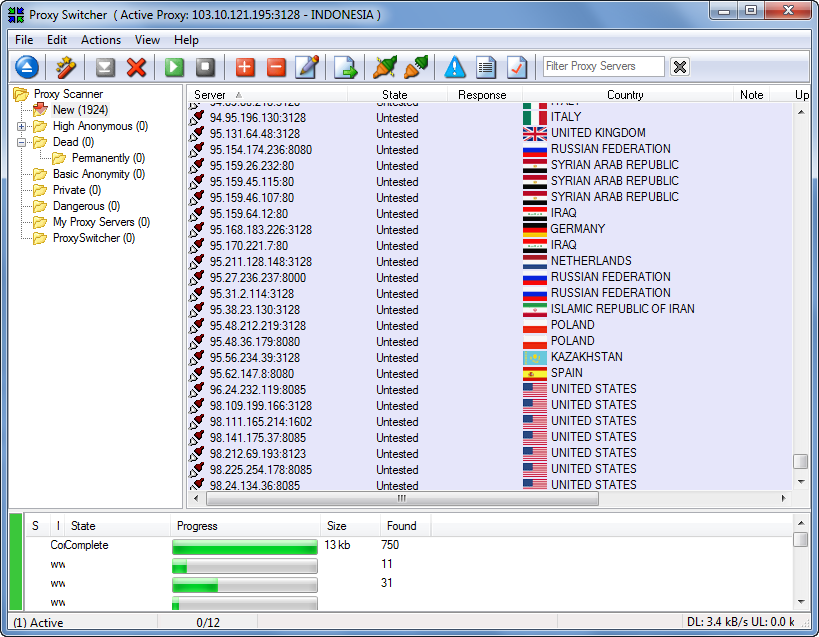Screen dimensions: 819x637
Task: Open the magic wand wizard icon
Action: coord(66,67)
